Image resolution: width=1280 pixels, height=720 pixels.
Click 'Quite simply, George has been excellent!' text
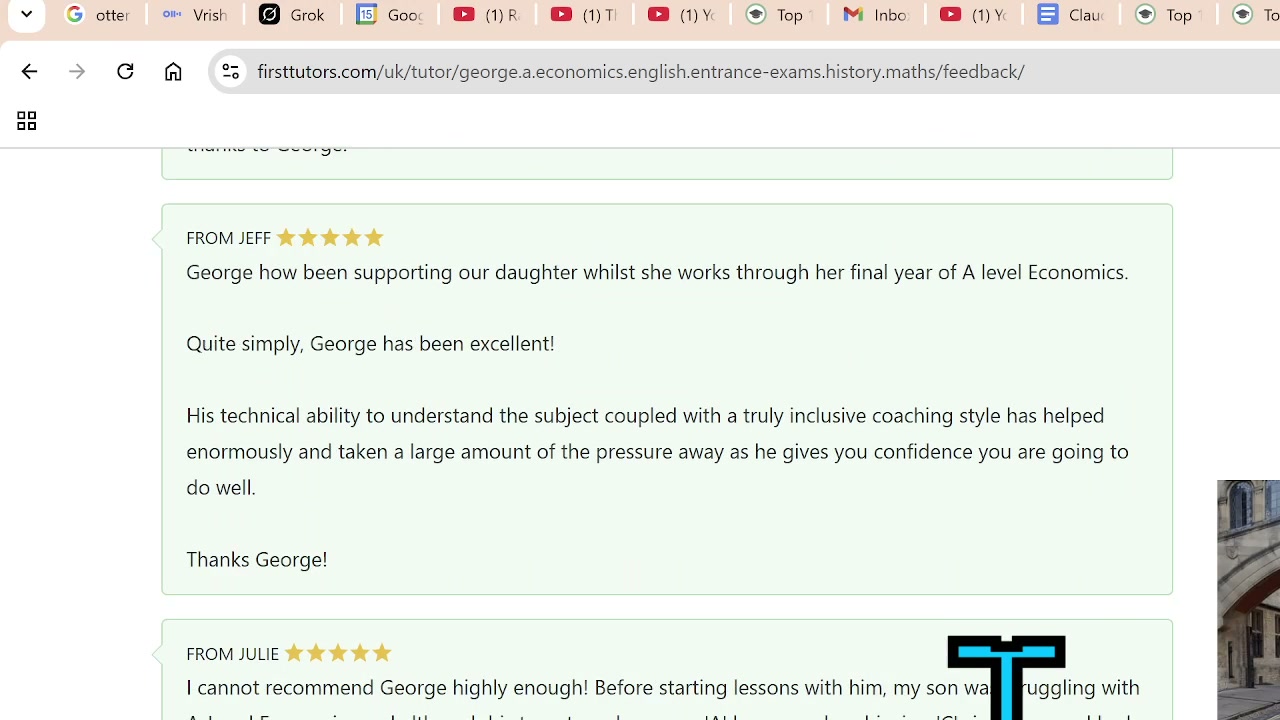click(x=370, y=343)
